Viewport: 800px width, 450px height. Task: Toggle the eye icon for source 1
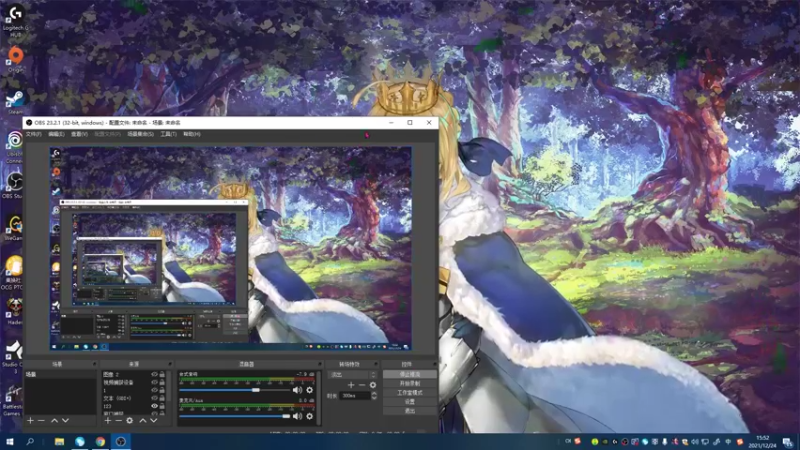pos(154,390)
